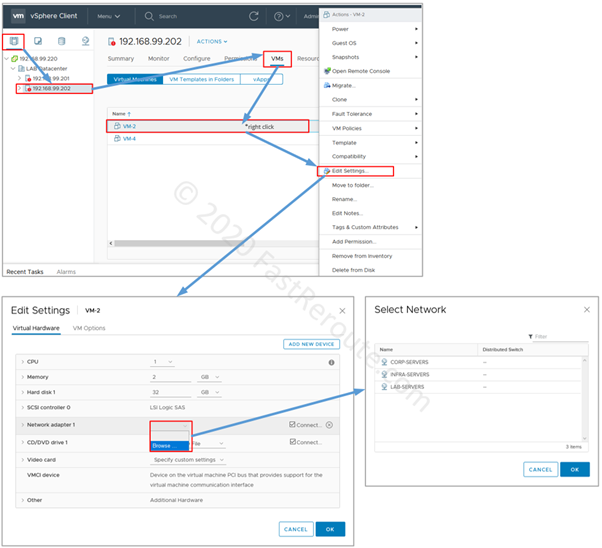Switch to the Configure tab
The width and height of the screenshot is (602, 548).
pyautogui.click(x=197, y=58)
